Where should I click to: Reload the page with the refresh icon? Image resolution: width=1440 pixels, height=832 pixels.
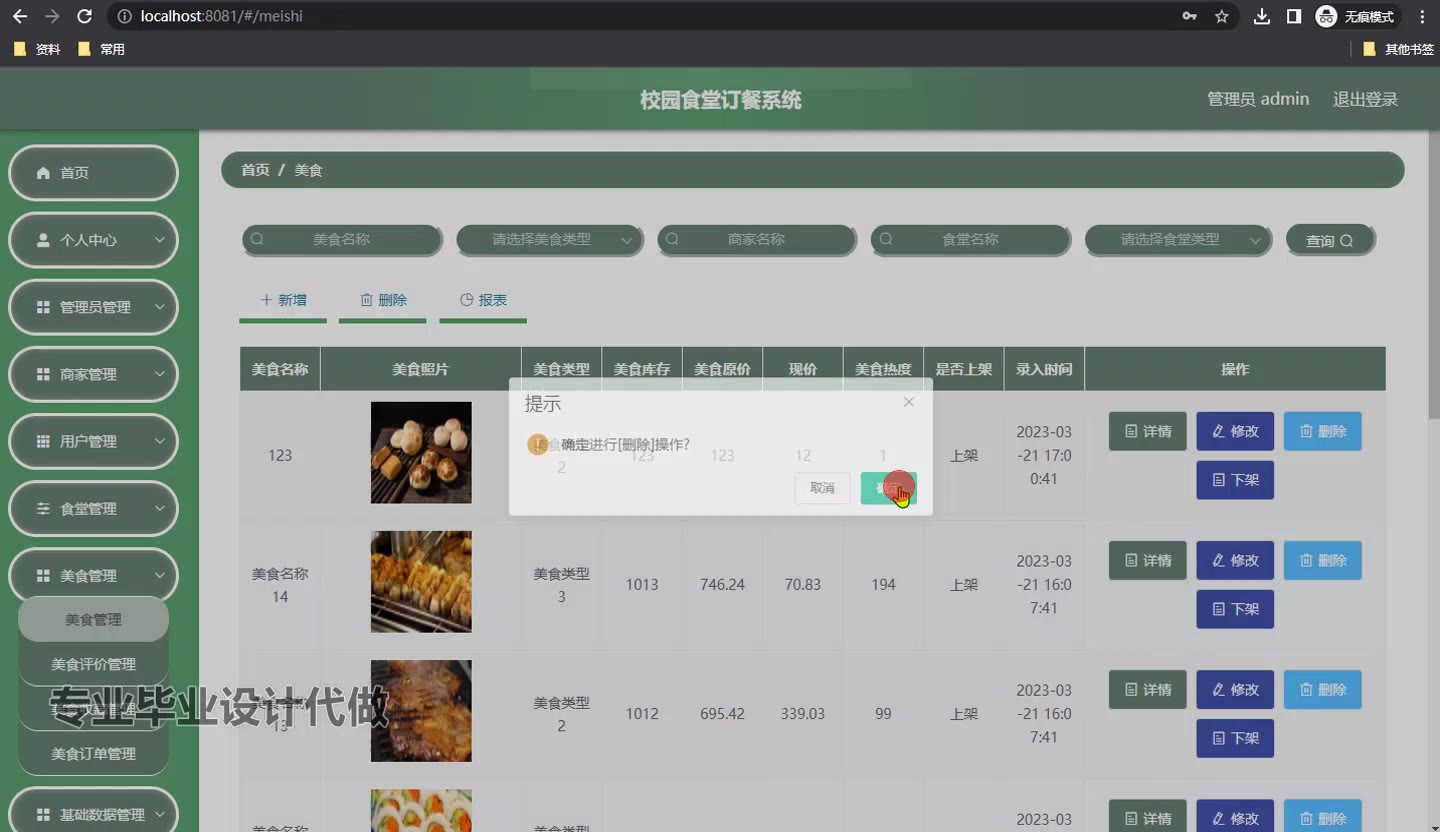(85, 16)
